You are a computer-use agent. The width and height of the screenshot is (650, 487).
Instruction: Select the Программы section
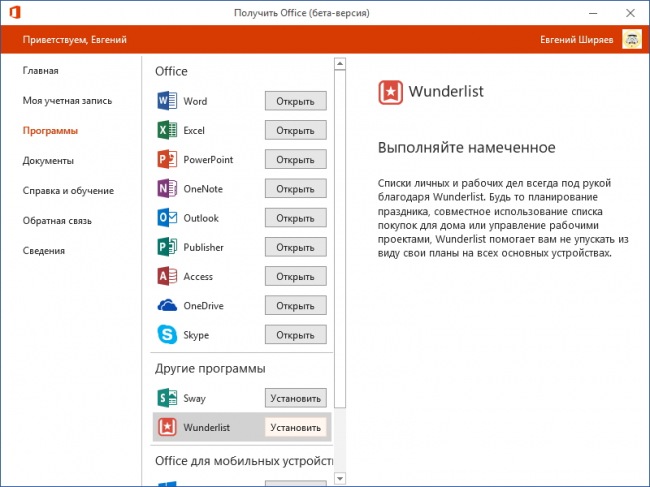pos(50,131)
